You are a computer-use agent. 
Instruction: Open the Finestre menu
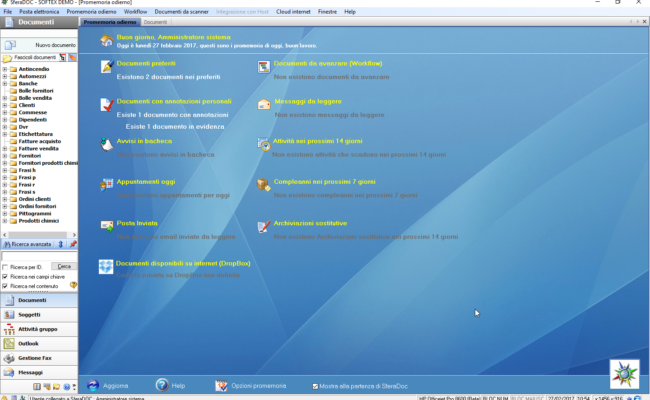(327, 12)
